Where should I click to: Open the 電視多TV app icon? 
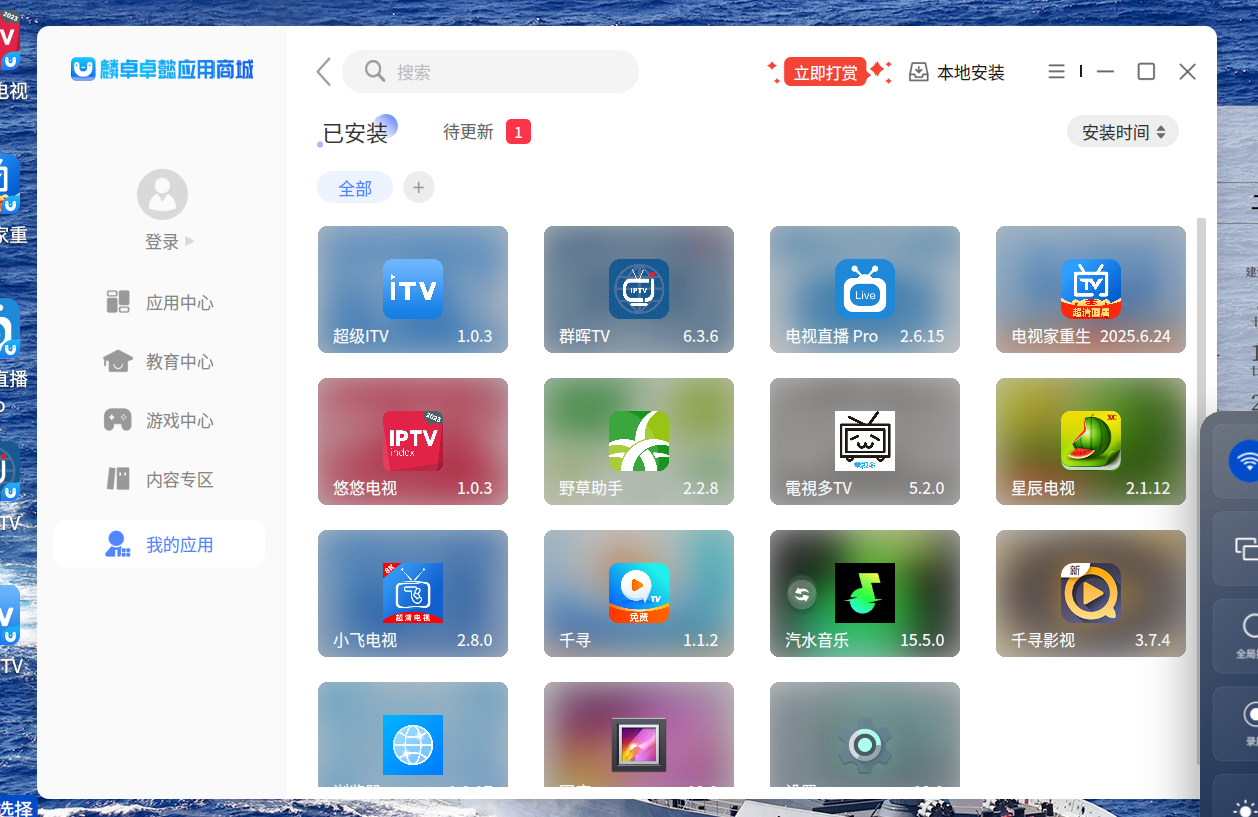[x=865, y=441]
